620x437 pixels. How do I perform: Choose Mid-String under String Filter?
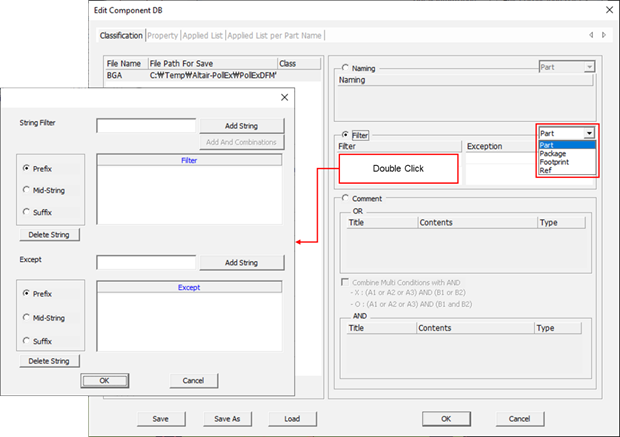pos(26,188)
